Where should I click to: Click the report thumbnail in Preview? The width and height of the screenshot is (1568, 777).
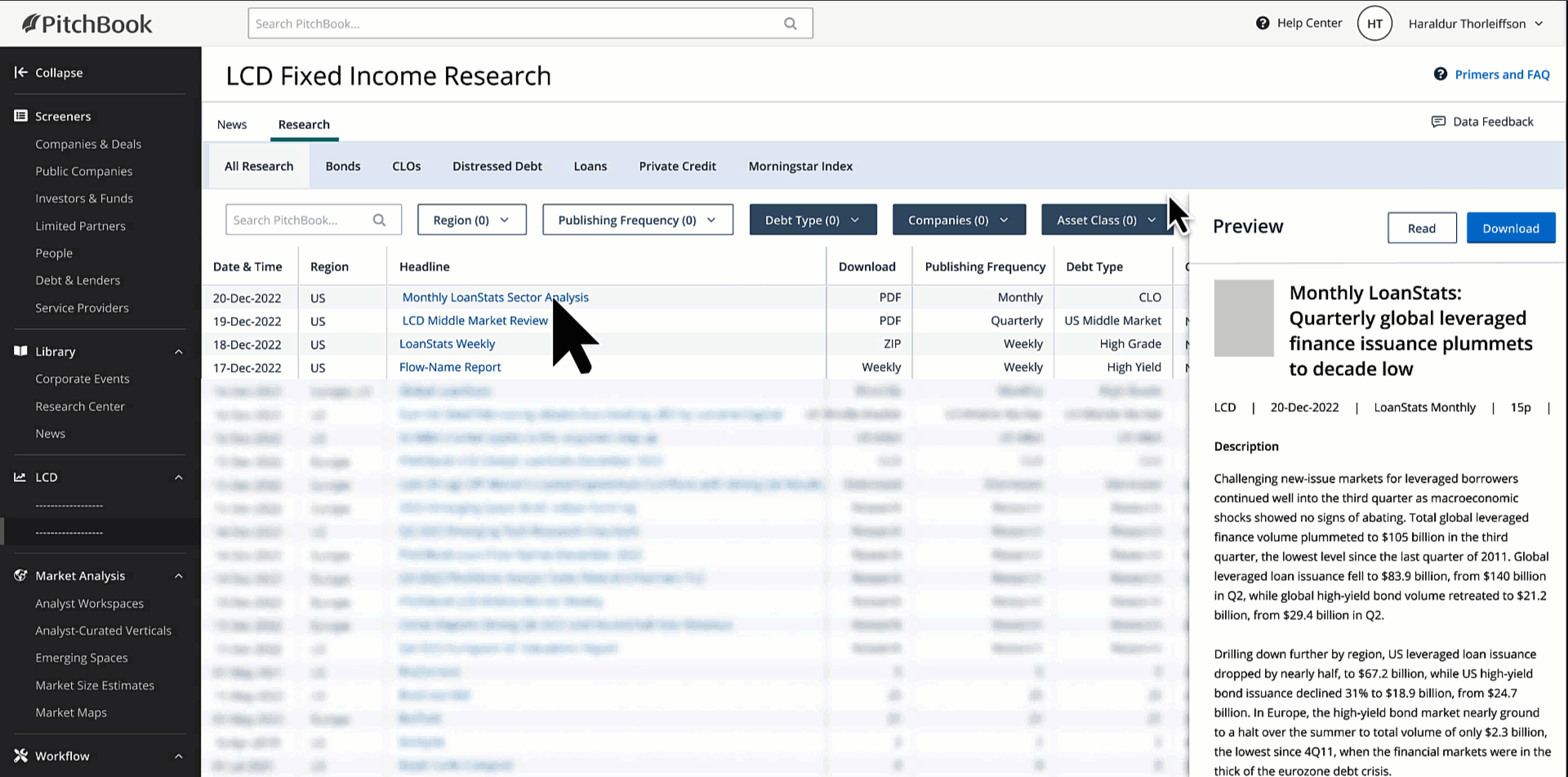pos(1244,318)
